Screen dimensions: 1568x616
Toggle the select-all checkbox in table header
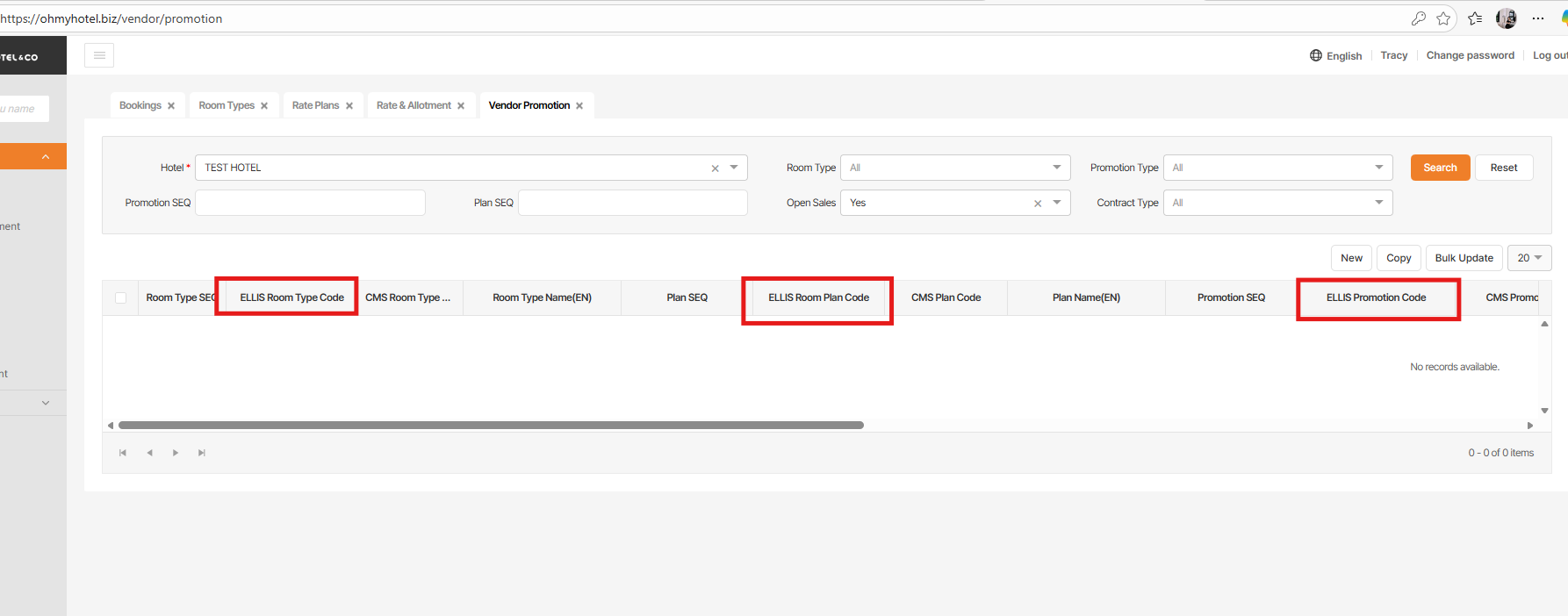pyautogui.click(x=120, y=298)
